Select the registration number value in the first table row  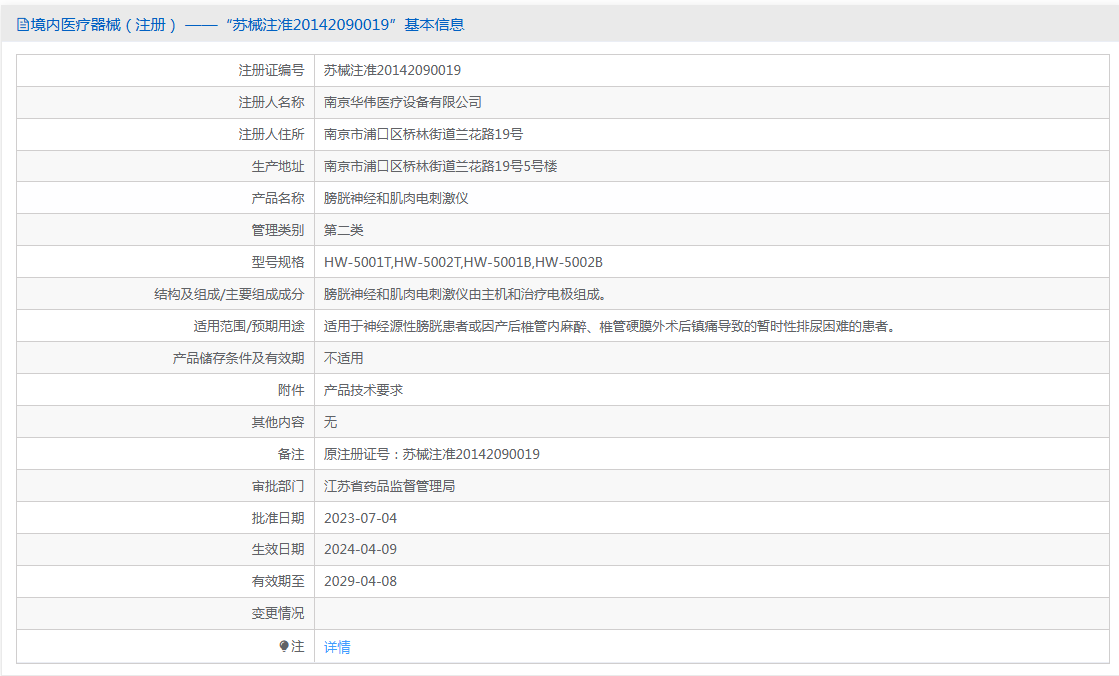393,70
